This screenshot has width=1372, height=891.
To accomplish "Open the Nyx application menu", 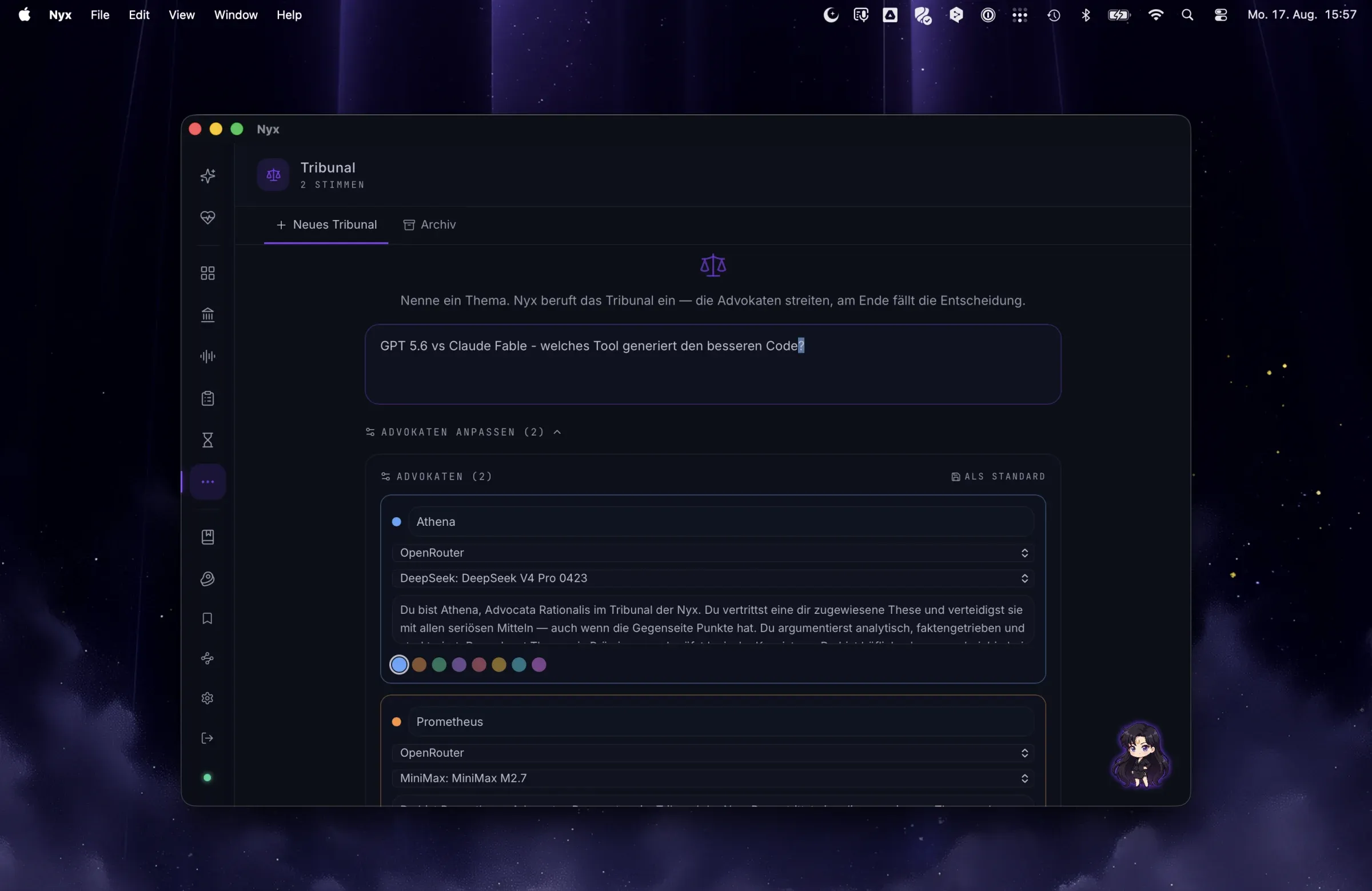I will [x=60, y=15].
